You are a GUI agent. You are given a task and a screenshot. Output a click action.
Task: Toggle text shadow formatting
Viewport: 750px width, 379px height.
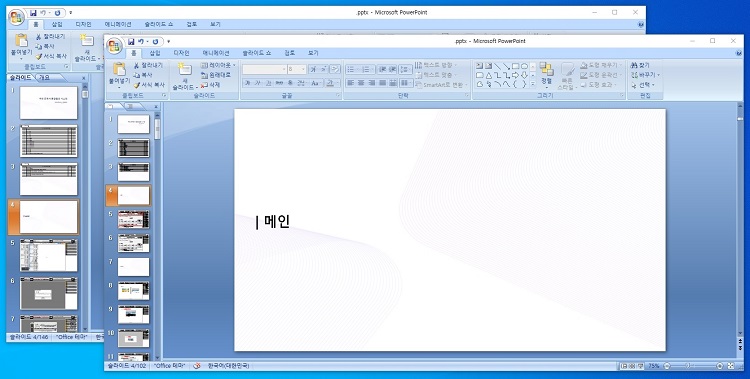290,83
